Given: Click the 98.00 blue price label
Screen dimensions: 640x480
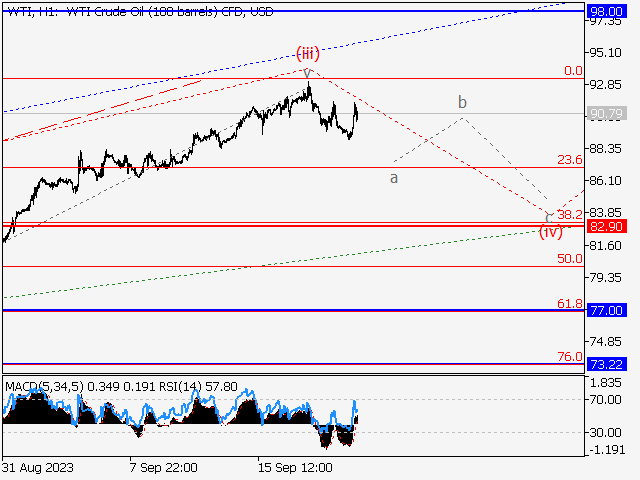Looking at the screenshot, I should coord(607,11).
